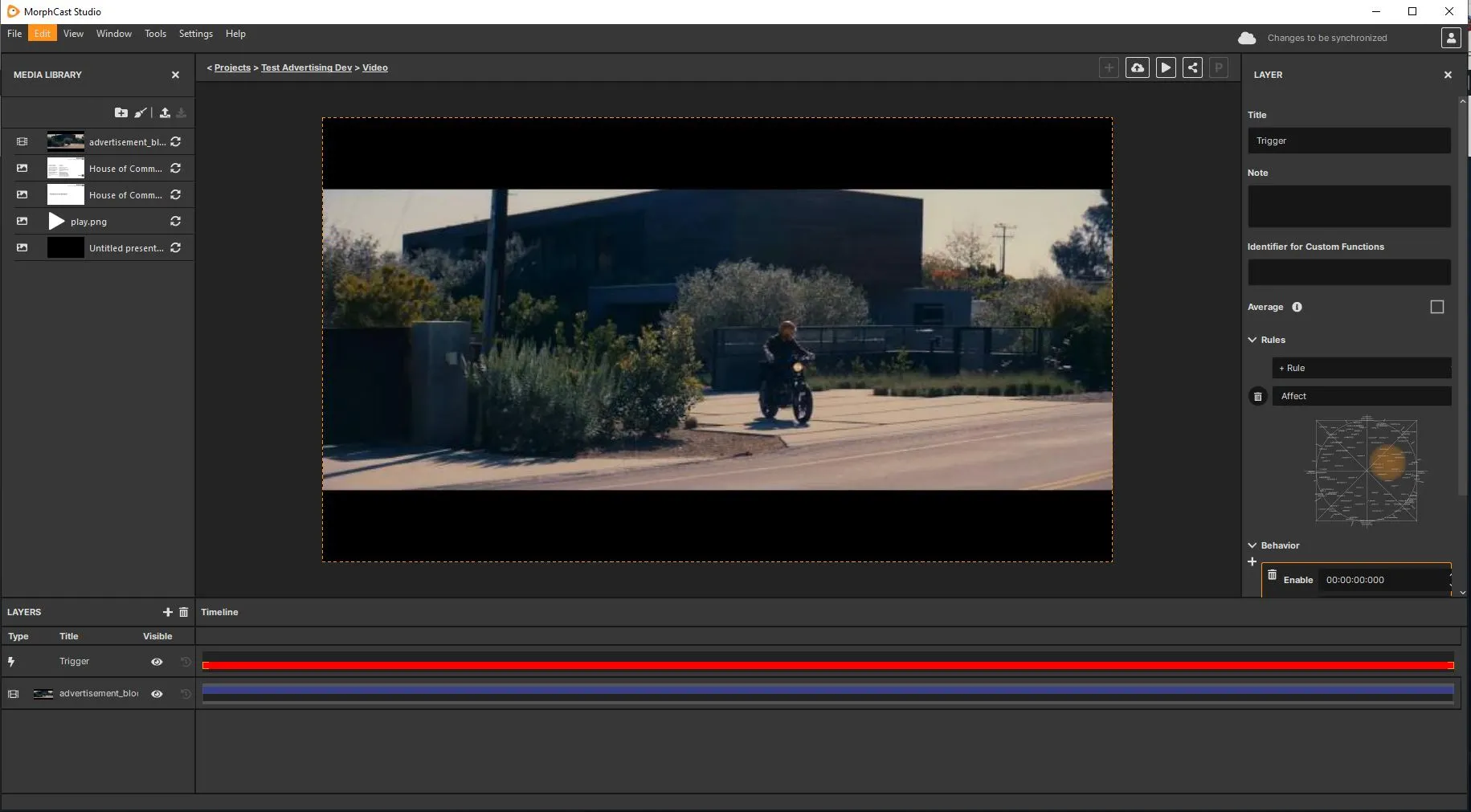Hide the Trigger layer
1471x812 pixels.
click(157, 662)
